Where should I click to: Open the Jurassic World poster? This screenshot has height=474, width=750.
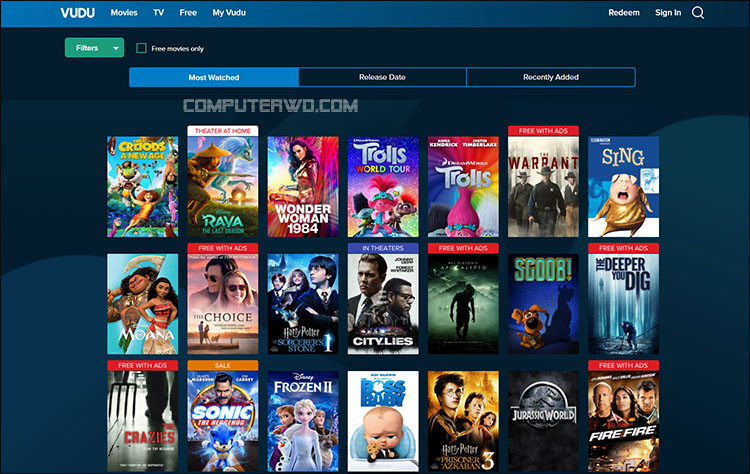point(543,421)
